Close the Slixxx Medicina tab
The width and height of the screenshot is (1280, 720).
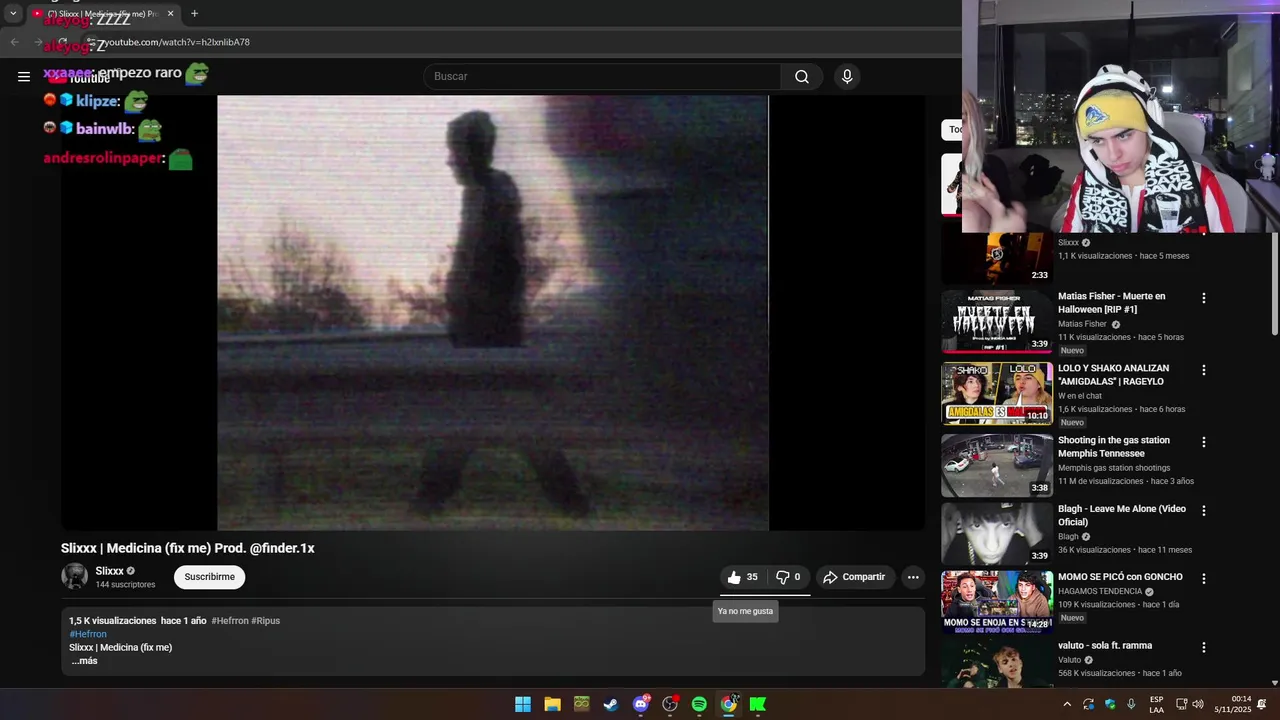coord(170,14)
